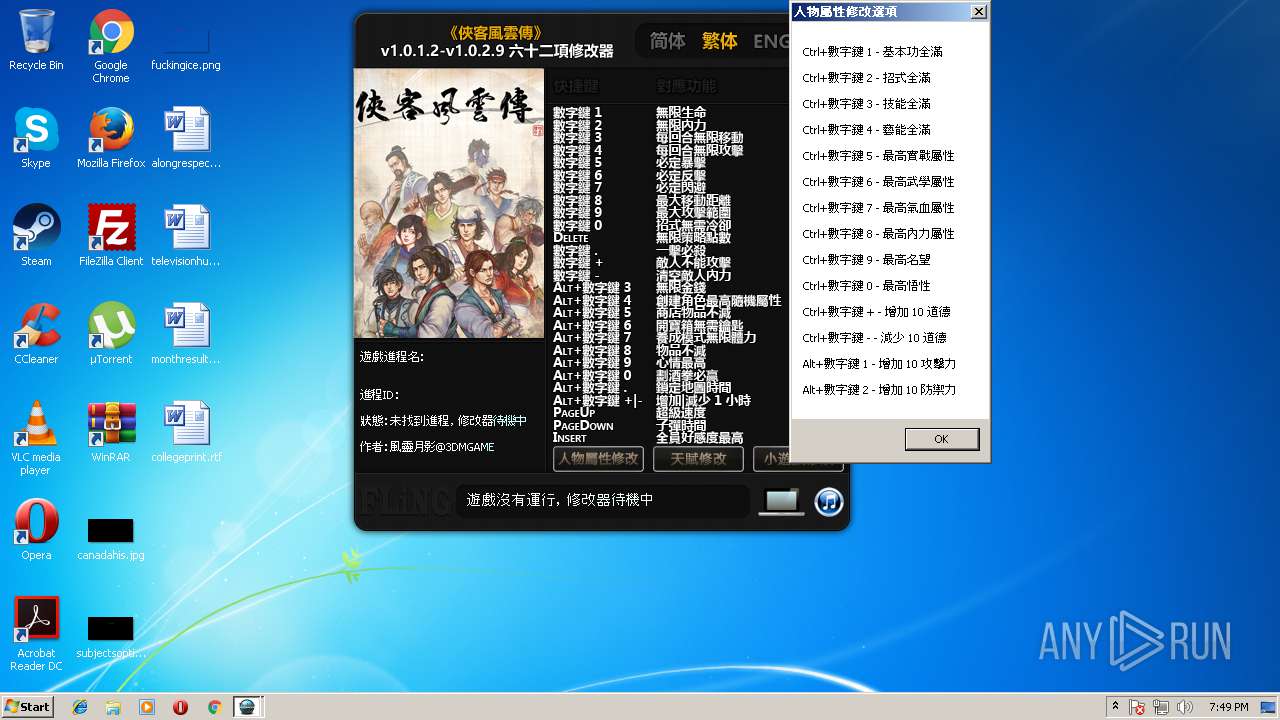The image size is (1280, 720).
Task: Switch trainer language to ENG
Action: (771, 41)
